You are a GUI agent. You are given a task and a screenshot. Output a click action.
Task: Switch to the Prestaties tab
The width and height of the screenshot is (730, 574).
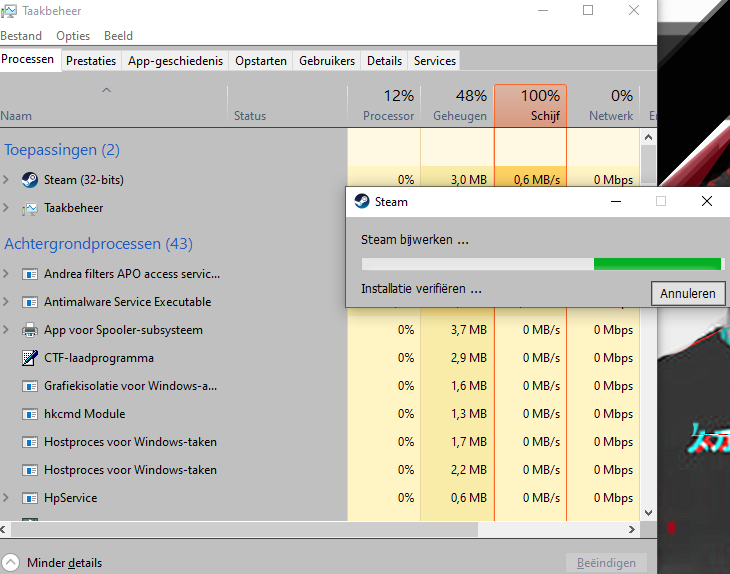pyautogui.click(x=91, y=61)
